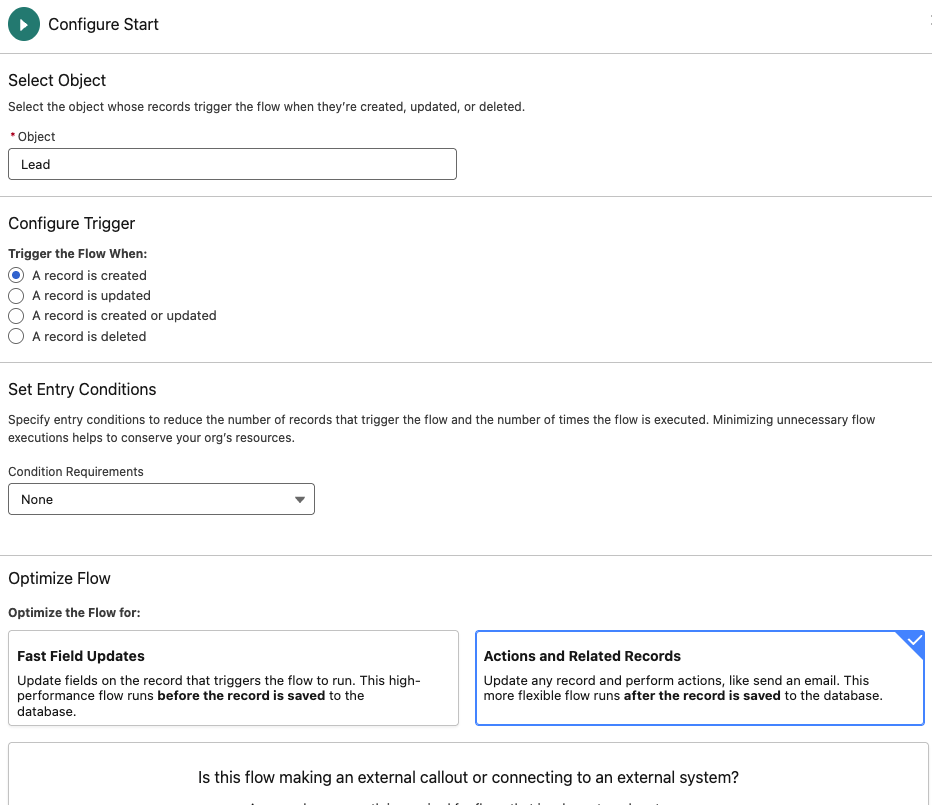Click the Select Object section heading
This screenshot has height=805, width=932.
(57, 80)
